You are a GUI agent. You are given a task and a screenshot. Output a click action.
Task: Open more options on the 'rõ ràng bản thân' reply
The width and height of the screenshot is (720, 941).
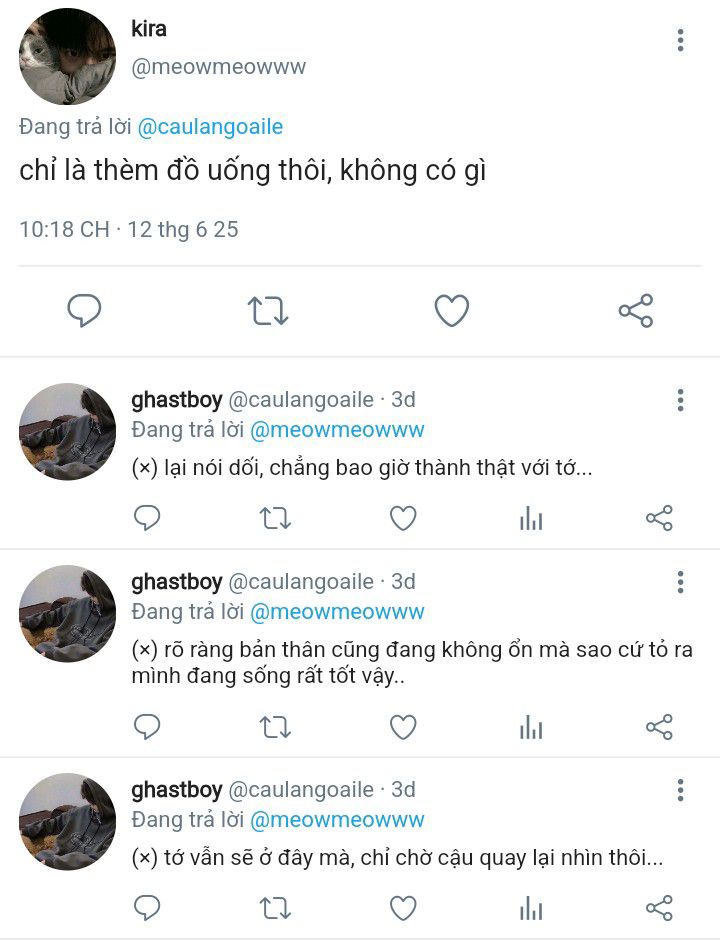coord(680,582)
